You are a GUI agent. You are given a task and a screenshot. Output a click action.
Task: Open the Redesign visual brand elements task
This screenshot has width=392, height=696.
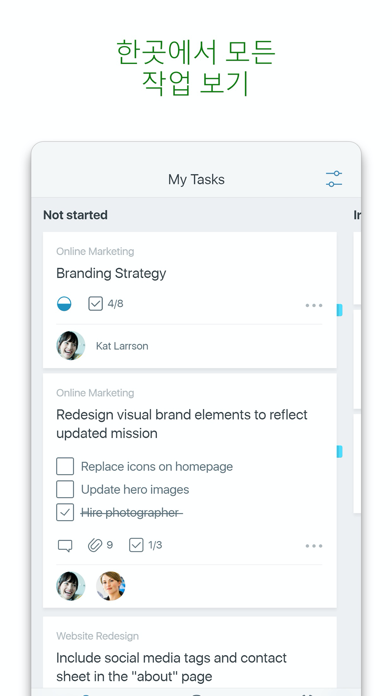click(182, 424)
